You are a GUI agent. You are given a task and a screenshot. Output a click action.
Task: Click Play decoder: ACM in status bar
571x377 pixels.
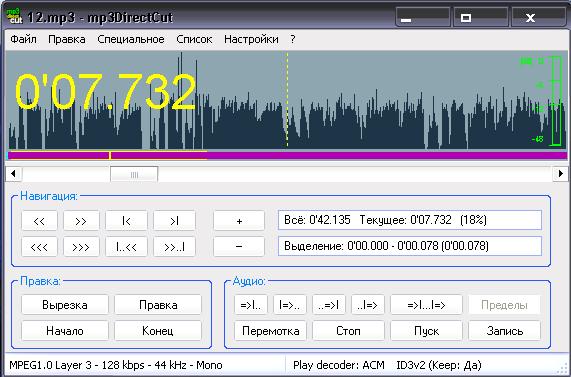coord(339,365)
